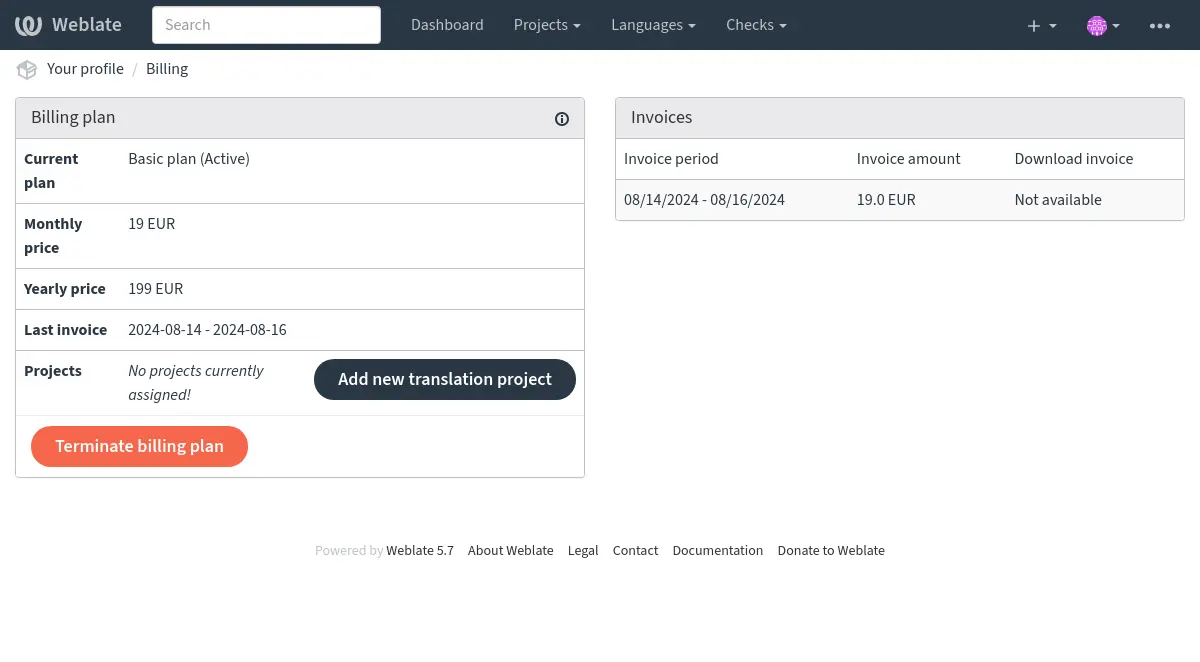Open the user avatar menu
Image resolution: width=1200 pixels, height=662 pixels.
(x=1103, y=25)
